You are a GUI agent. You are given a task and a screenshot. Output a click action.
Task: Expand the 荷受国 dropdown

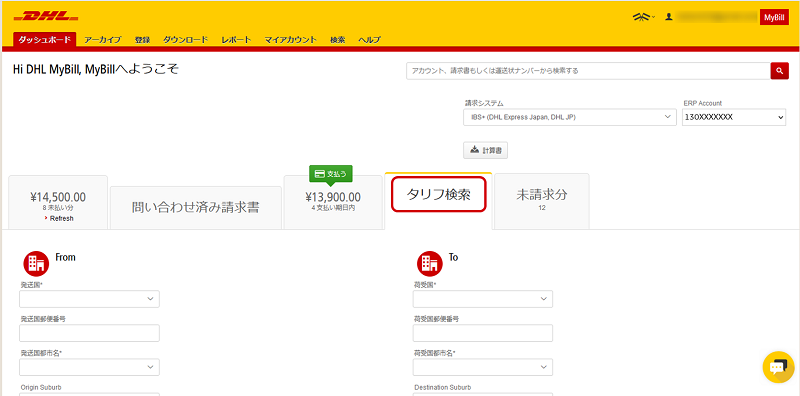pyautogui.click(x=483, y=299)
